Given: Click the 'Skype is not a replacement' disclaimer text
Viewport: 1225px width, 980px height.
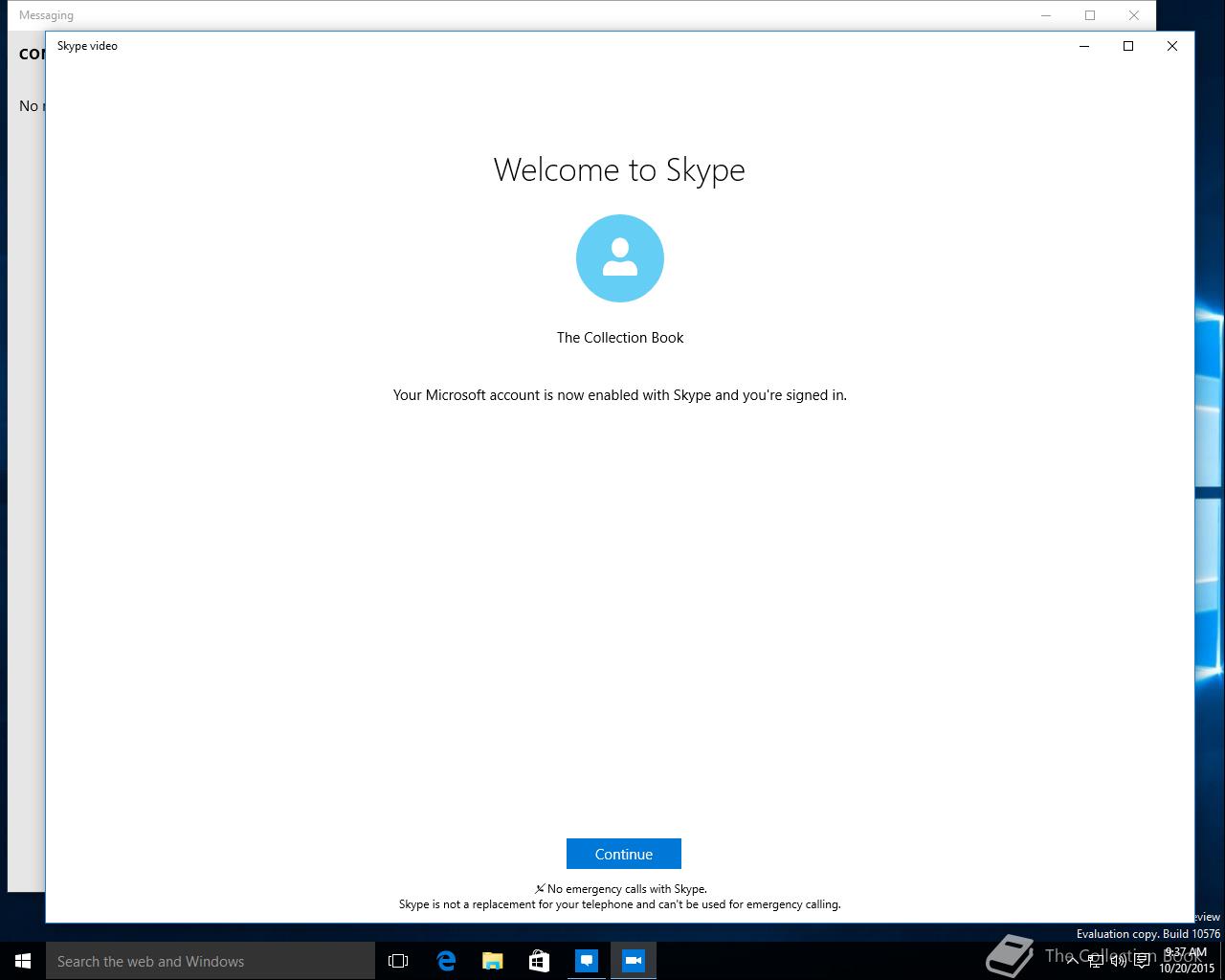Looking at the screenshot, I should click(620, 904).
